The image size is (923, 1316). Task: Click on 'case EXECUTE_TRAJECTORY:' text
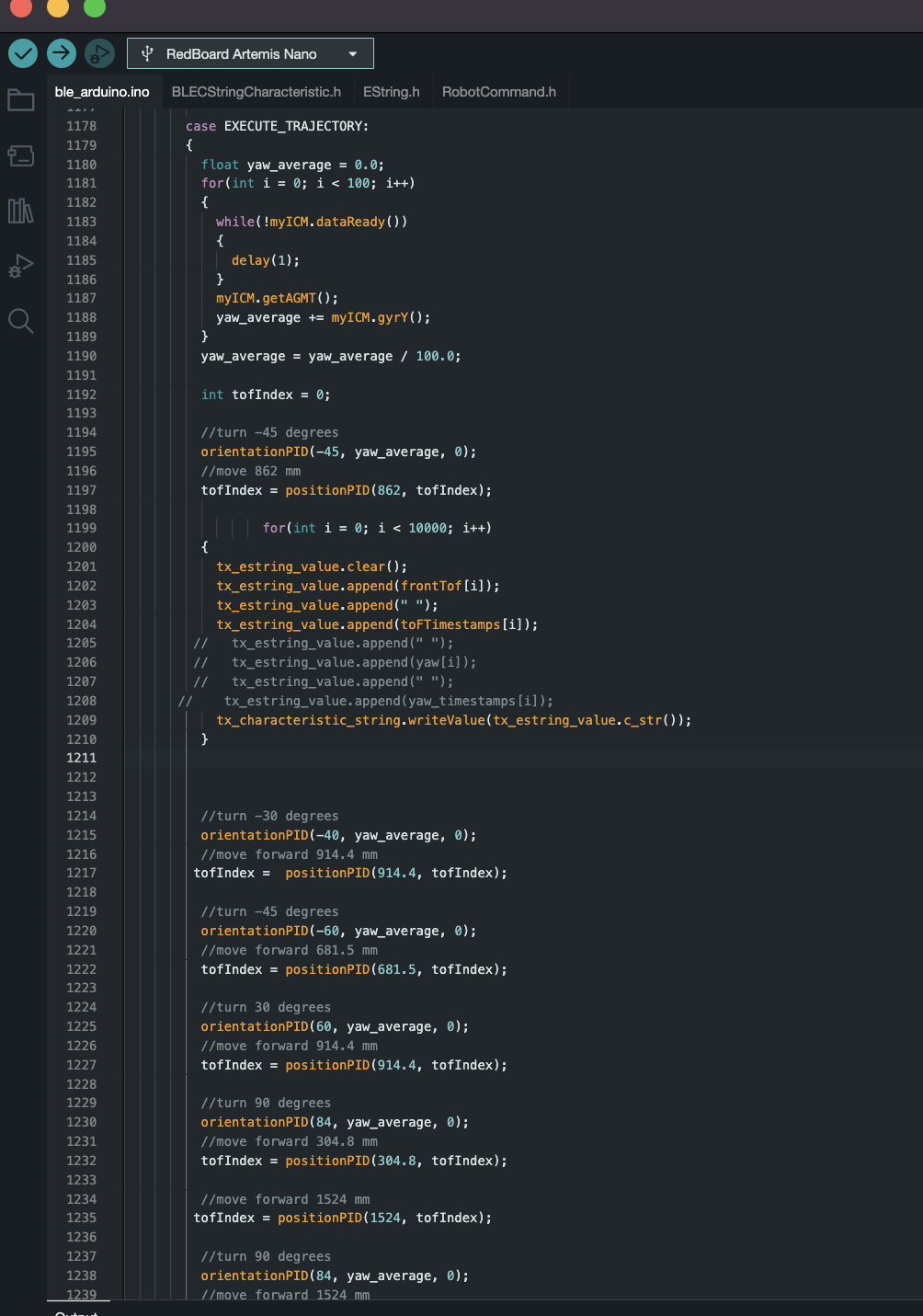coord(277,126)
